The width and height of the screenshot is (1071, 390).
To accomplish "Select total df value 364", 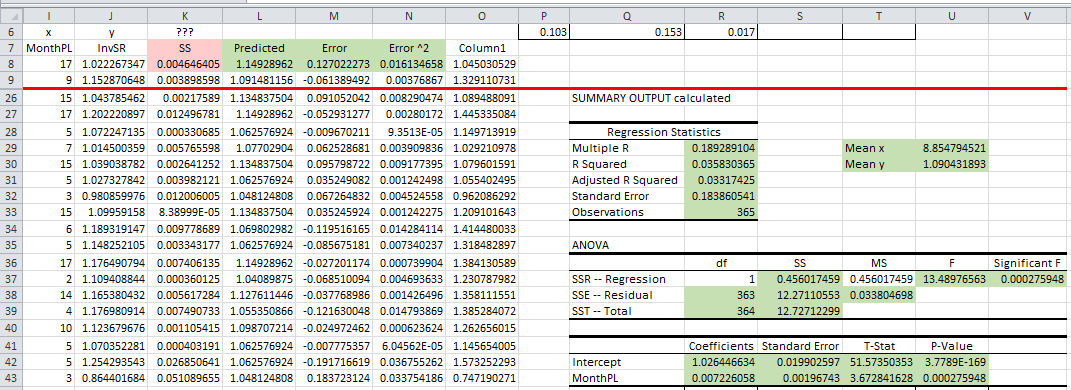I will (x=722, y=311).
